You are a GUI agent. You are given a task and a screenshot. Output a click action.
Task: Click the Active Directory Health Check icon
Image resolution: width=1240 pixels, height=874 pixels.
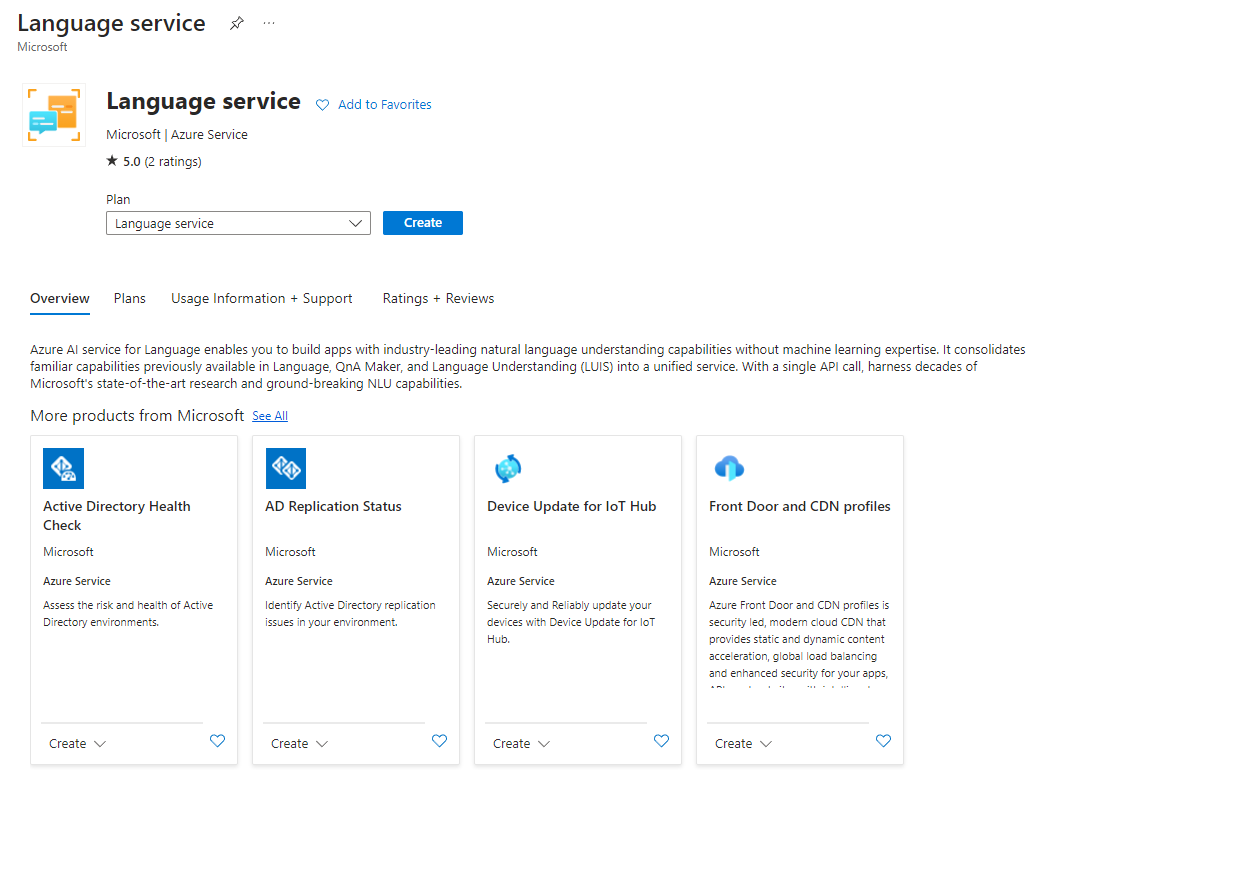coord(63,468)
